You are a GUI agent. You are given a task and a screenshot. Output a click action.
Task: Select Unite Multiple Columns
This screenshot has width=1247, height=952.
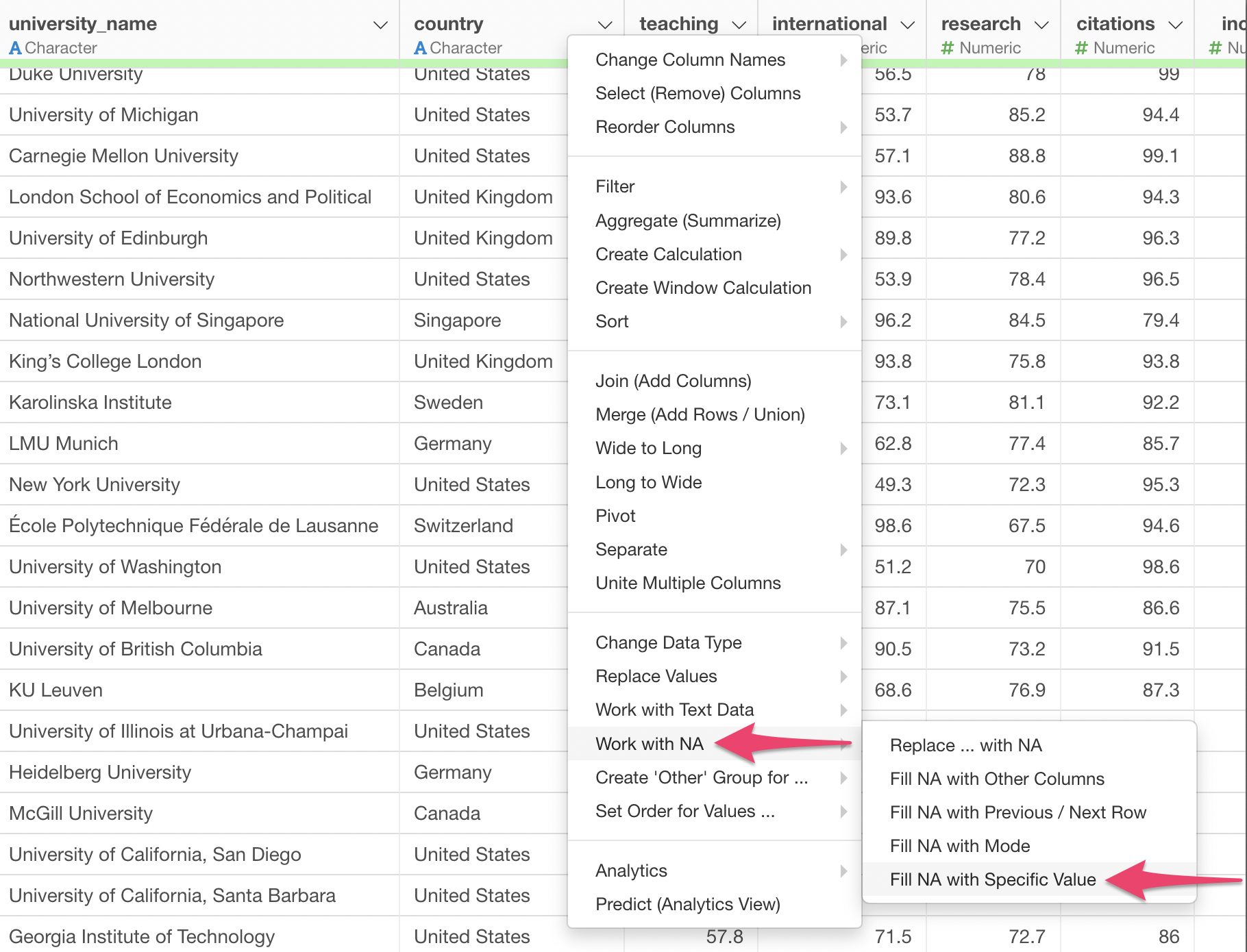(x=715, y=583)
